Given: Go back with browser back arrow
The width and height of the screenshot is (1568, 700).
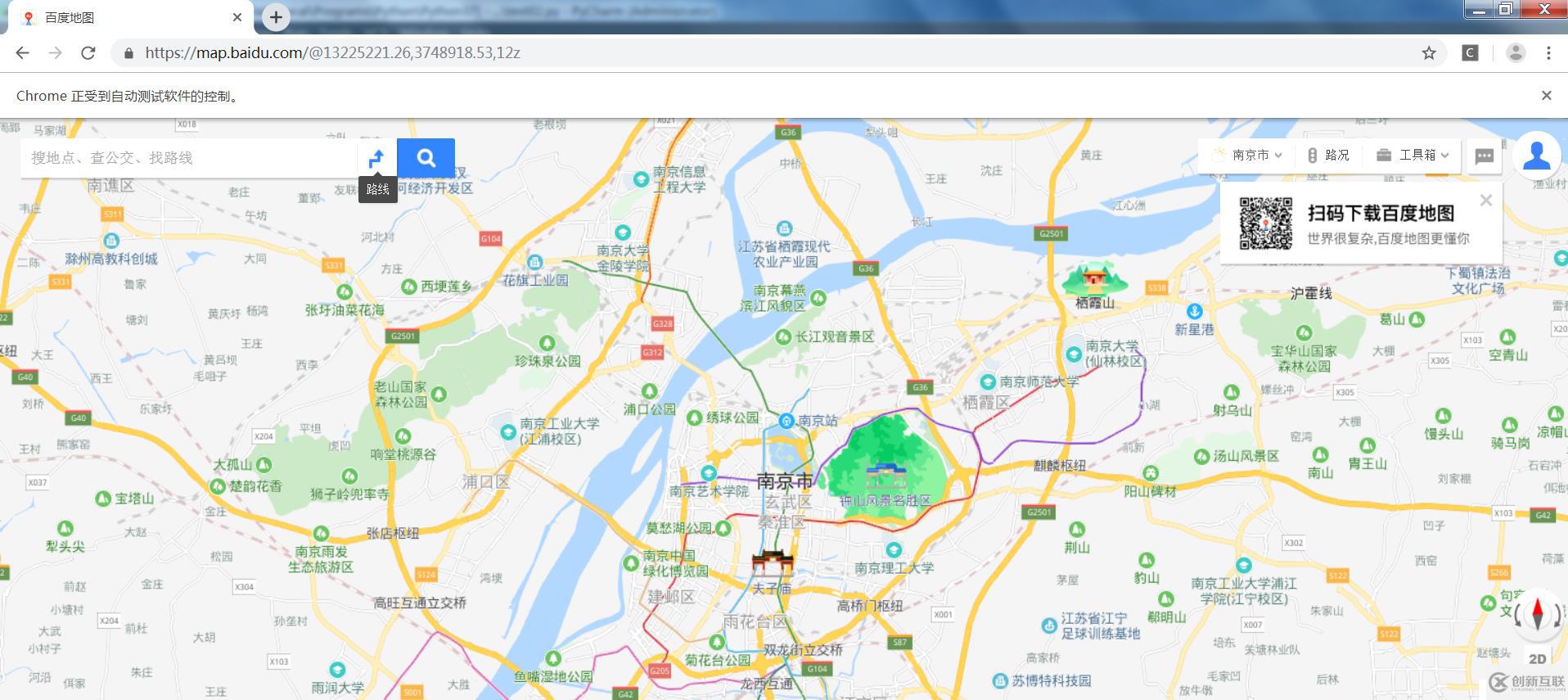Looking at the screenshot, I should tap(22, 52).
